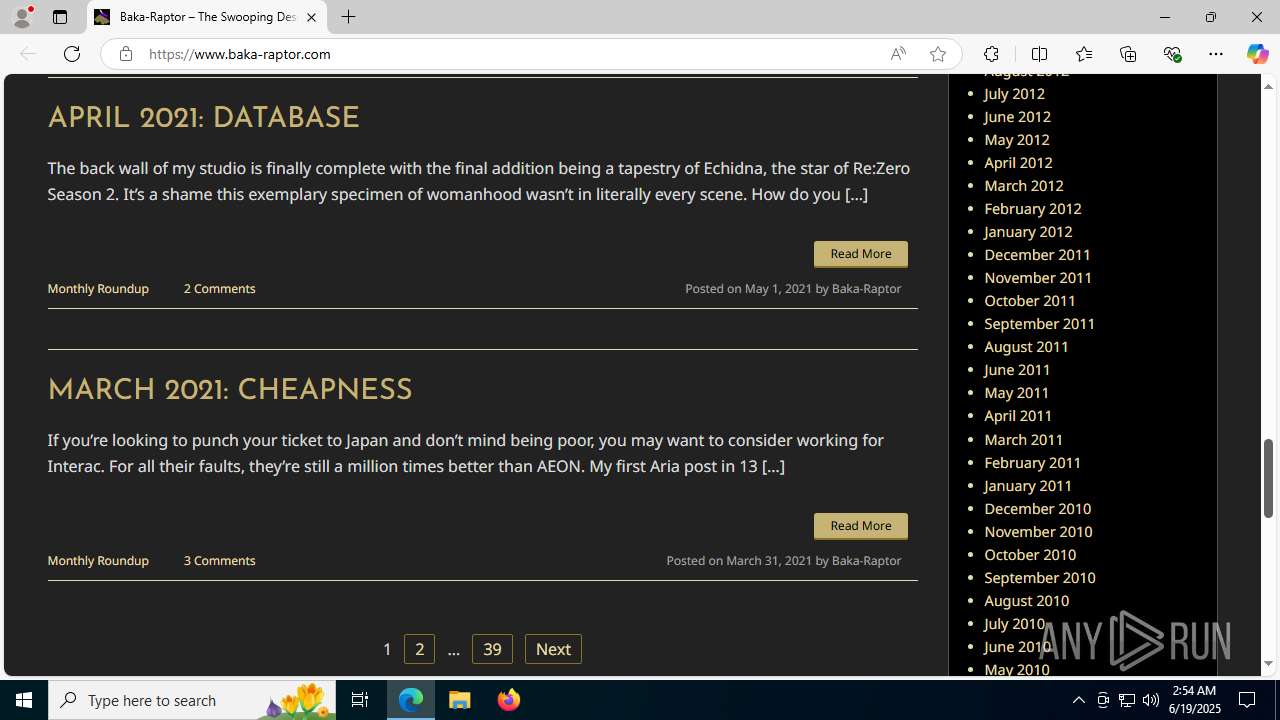The width and height of the screenshot is (1280, 720).
Task: Go to pagination page 2
Action: pyautogui.click(x=419, y=649)
